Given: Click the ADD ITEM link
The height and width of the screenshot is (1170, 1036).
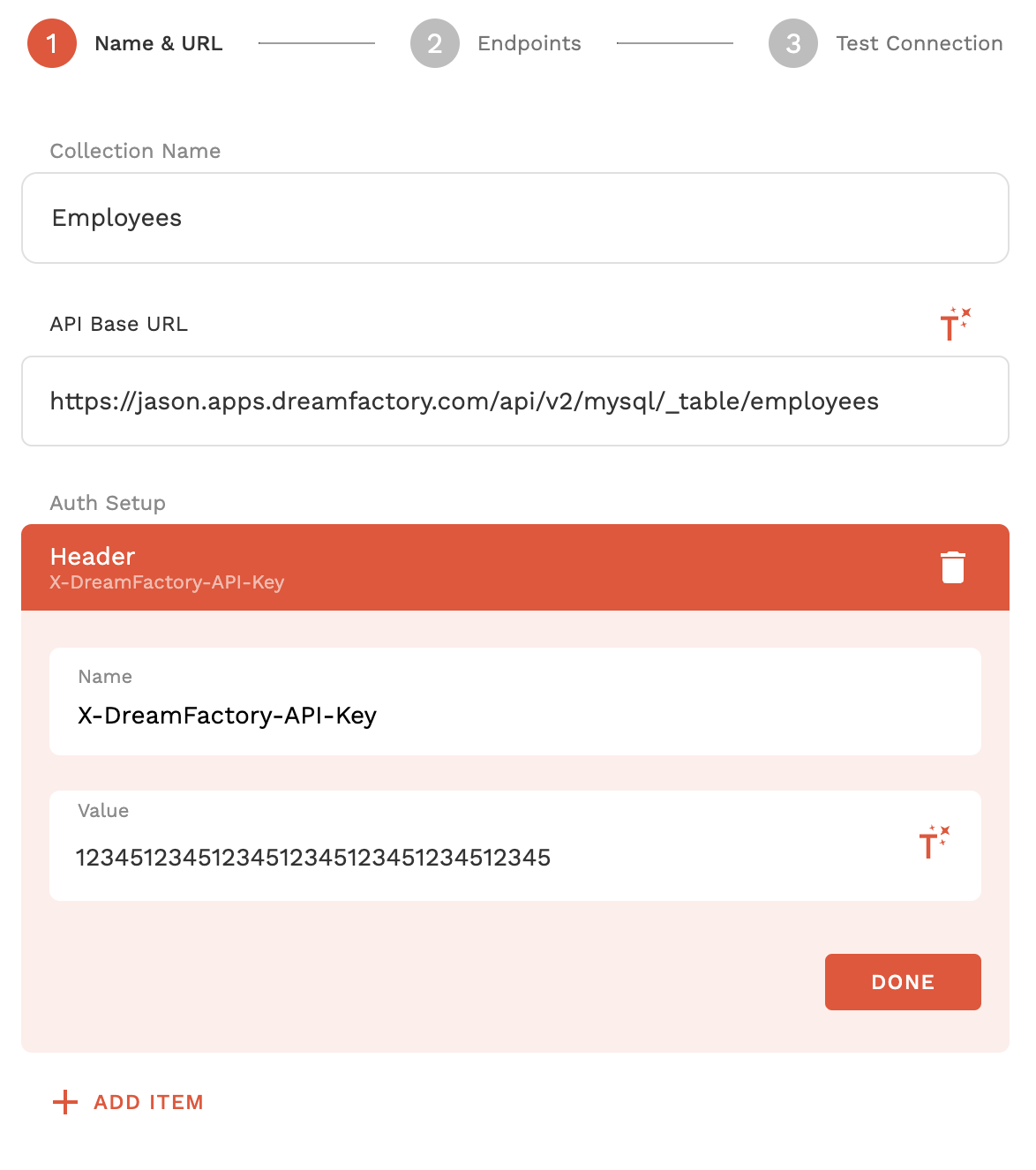Looking at the screenshot, I should 148,1102.
